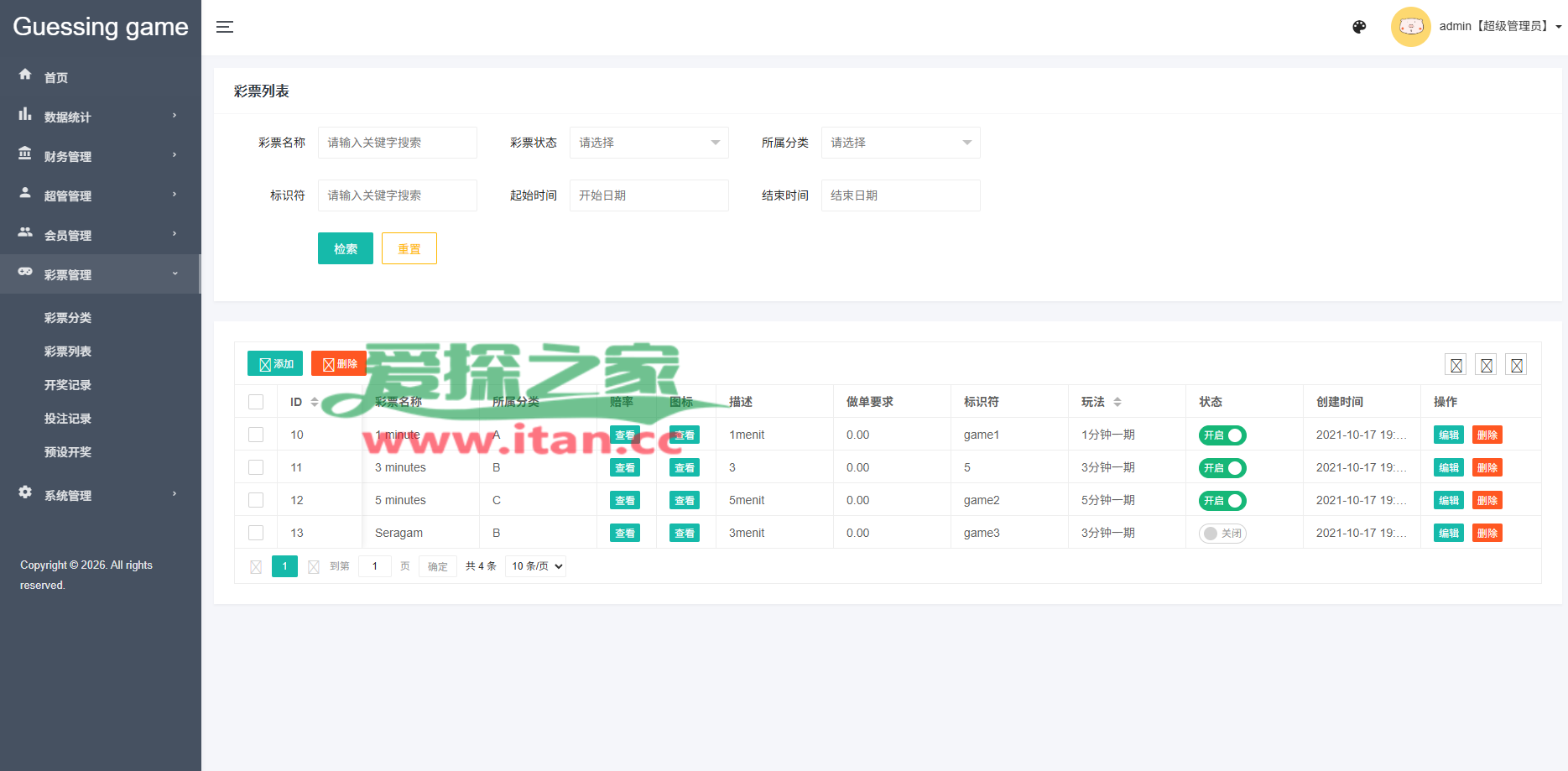Enable the 关闭 status switch for Seragam
Viewport: 1568px width, 771px height.
coord(1222,534)
